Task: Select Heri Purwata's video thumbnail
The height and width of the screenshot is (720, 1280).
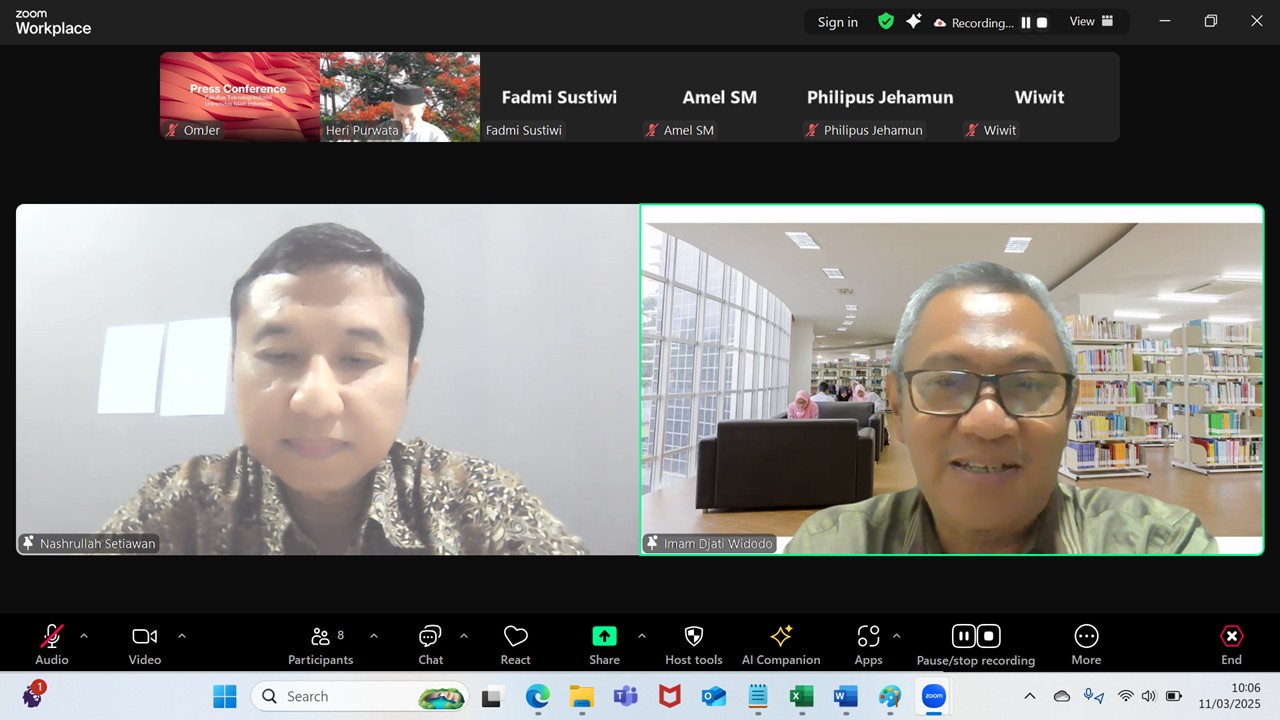Action: tap(400, 97)
